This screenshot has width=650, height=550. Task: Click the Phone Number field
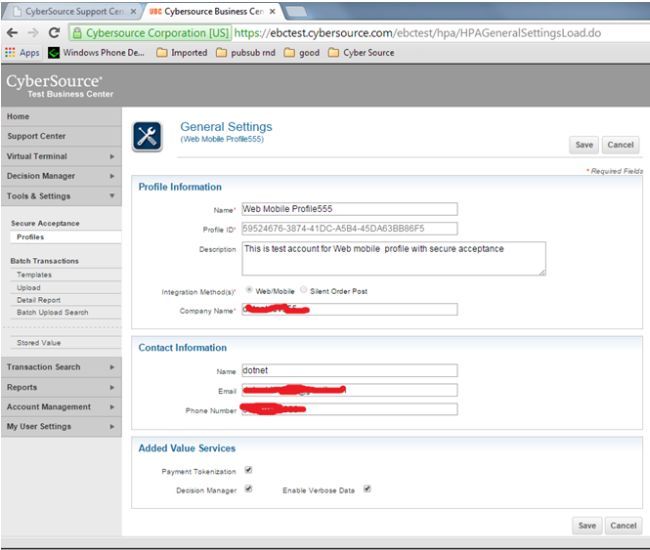(349, 409)
